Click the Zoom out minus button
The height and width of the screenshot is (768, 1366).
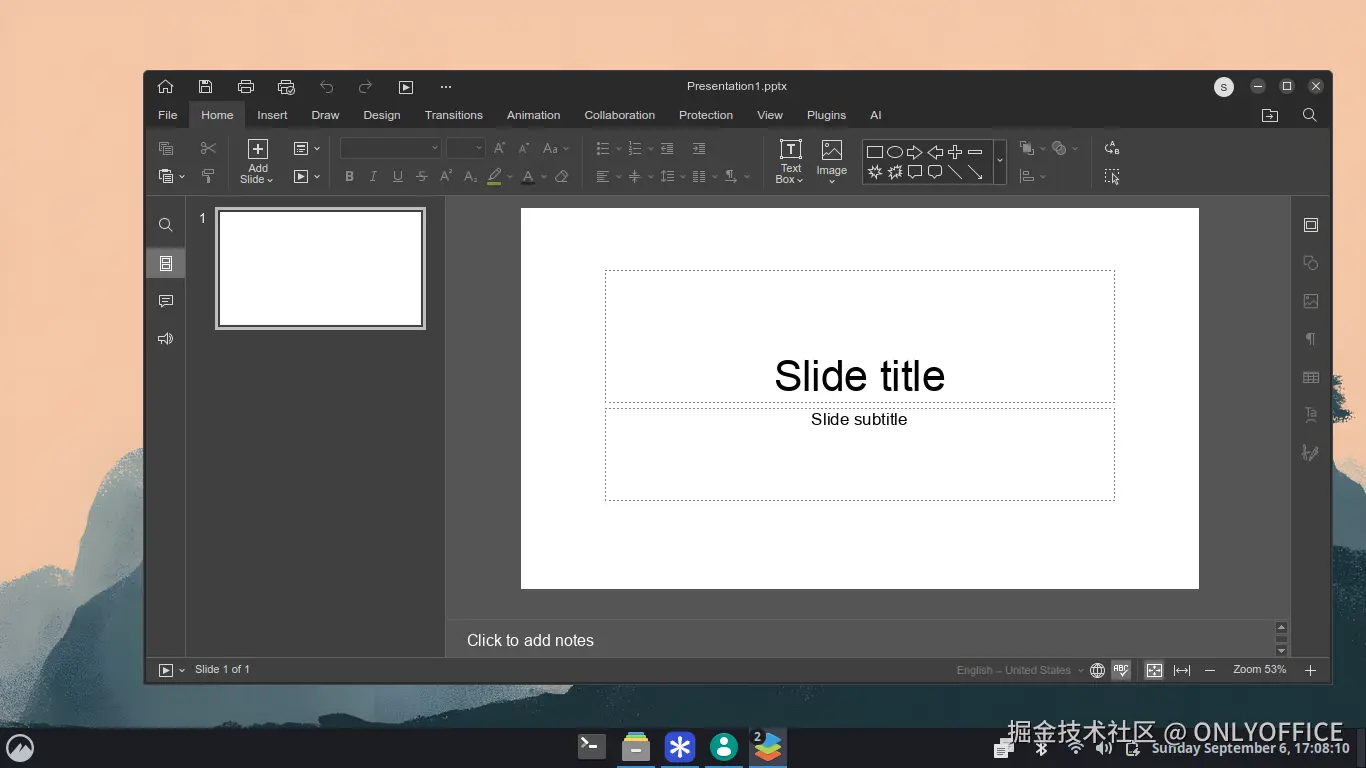tap(1210, 670)
